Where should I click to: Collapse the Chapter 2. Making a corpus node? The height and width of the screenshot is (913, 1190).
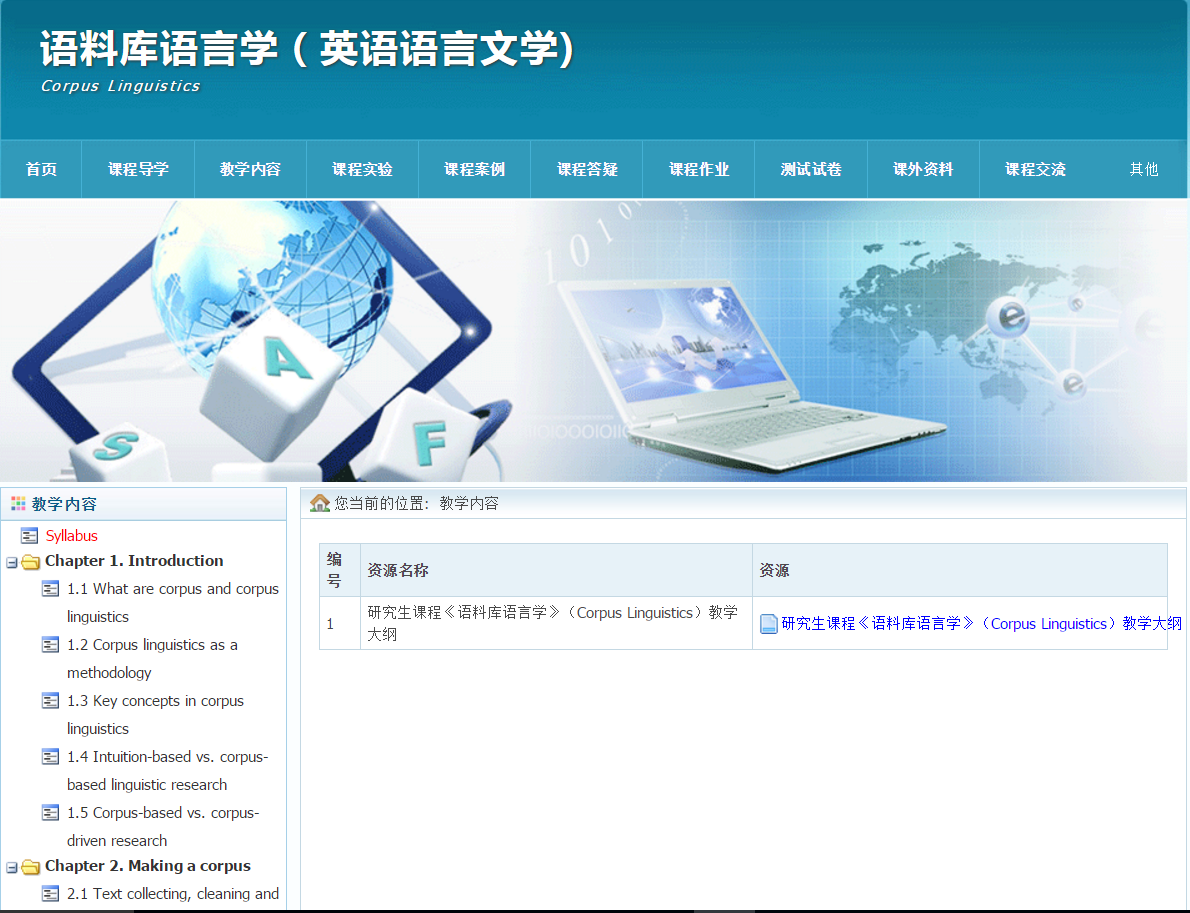click(x=12, y=867)
